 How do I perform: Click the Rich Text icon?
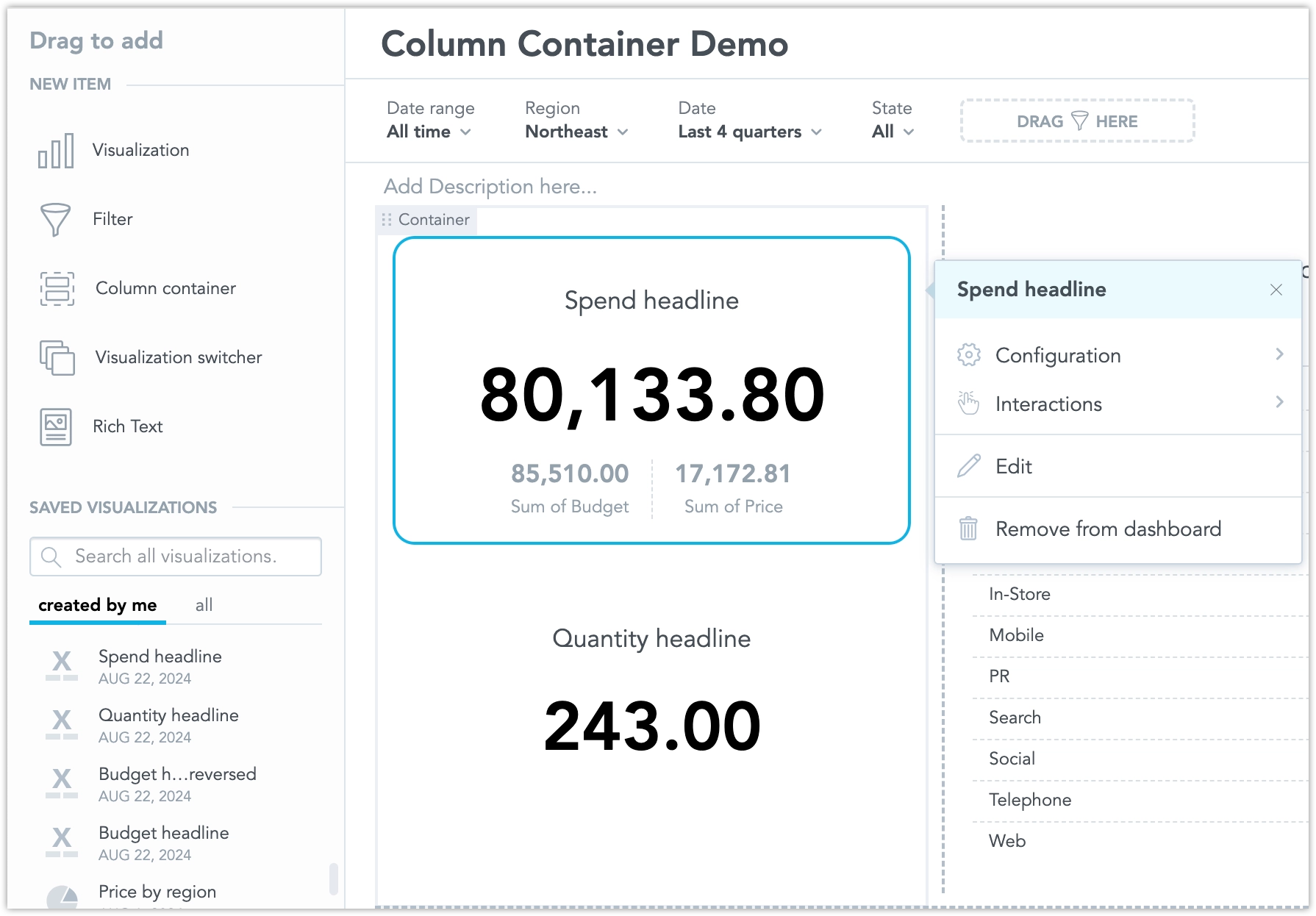point(56,426)
